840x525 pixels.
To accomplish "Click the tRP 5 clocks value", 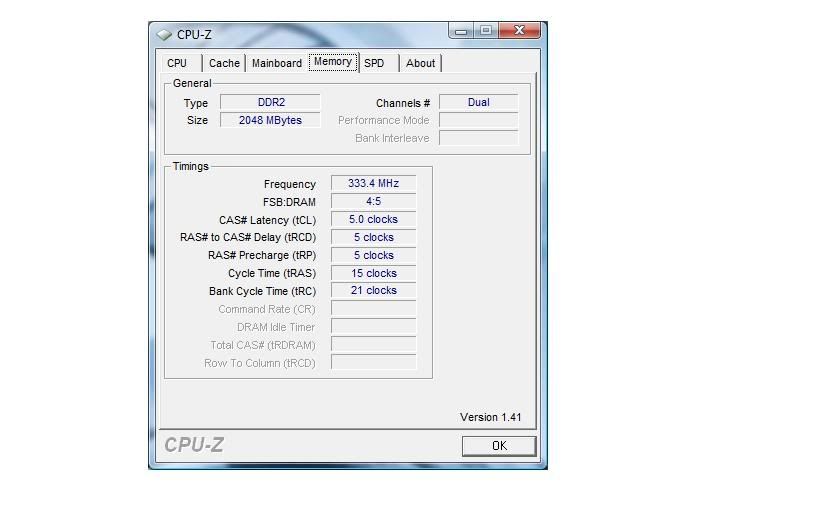I will click(373, 255).
